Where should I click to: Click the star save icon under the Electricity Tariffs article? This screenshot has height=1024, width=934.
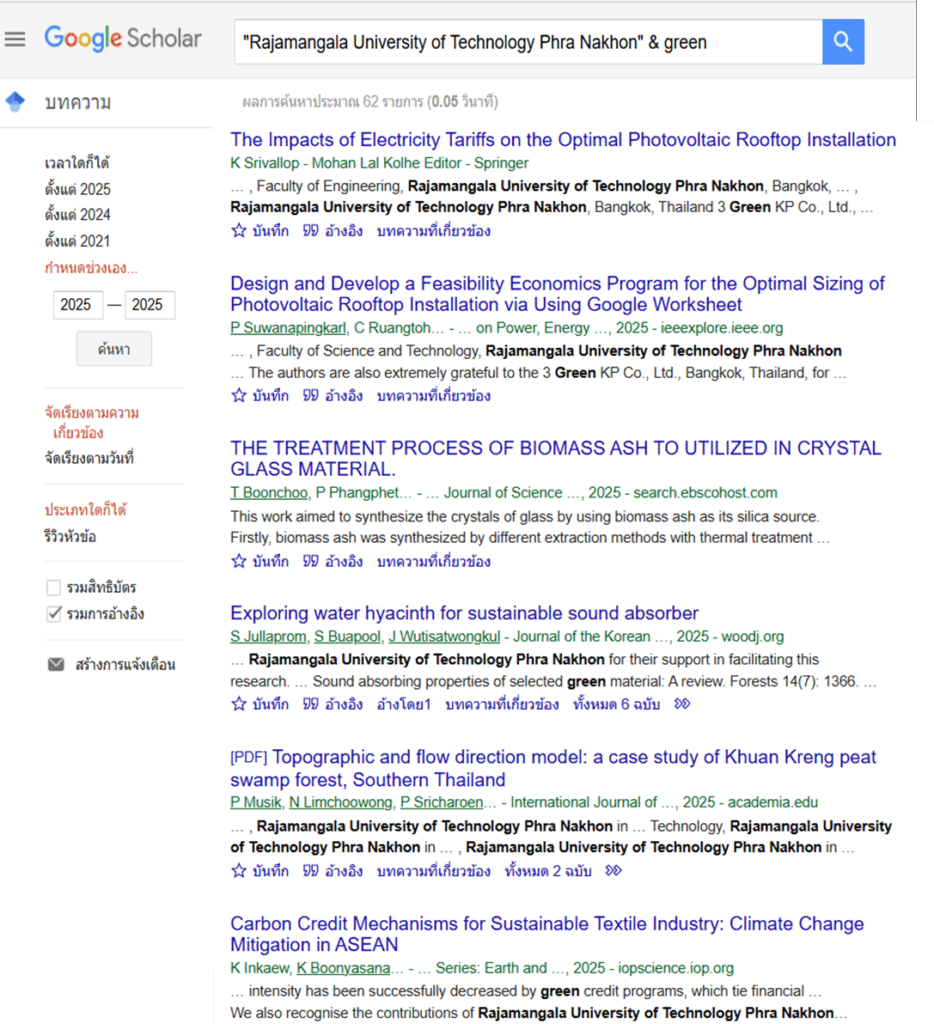click(239, 231)
